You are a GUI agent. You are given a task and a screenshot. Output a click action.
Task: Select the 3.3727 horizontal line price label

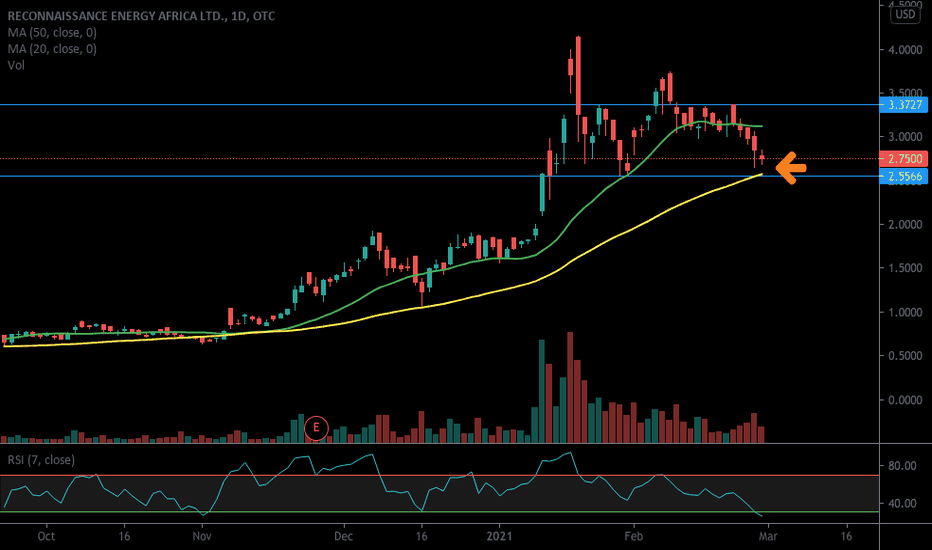[x=903, y=105]
